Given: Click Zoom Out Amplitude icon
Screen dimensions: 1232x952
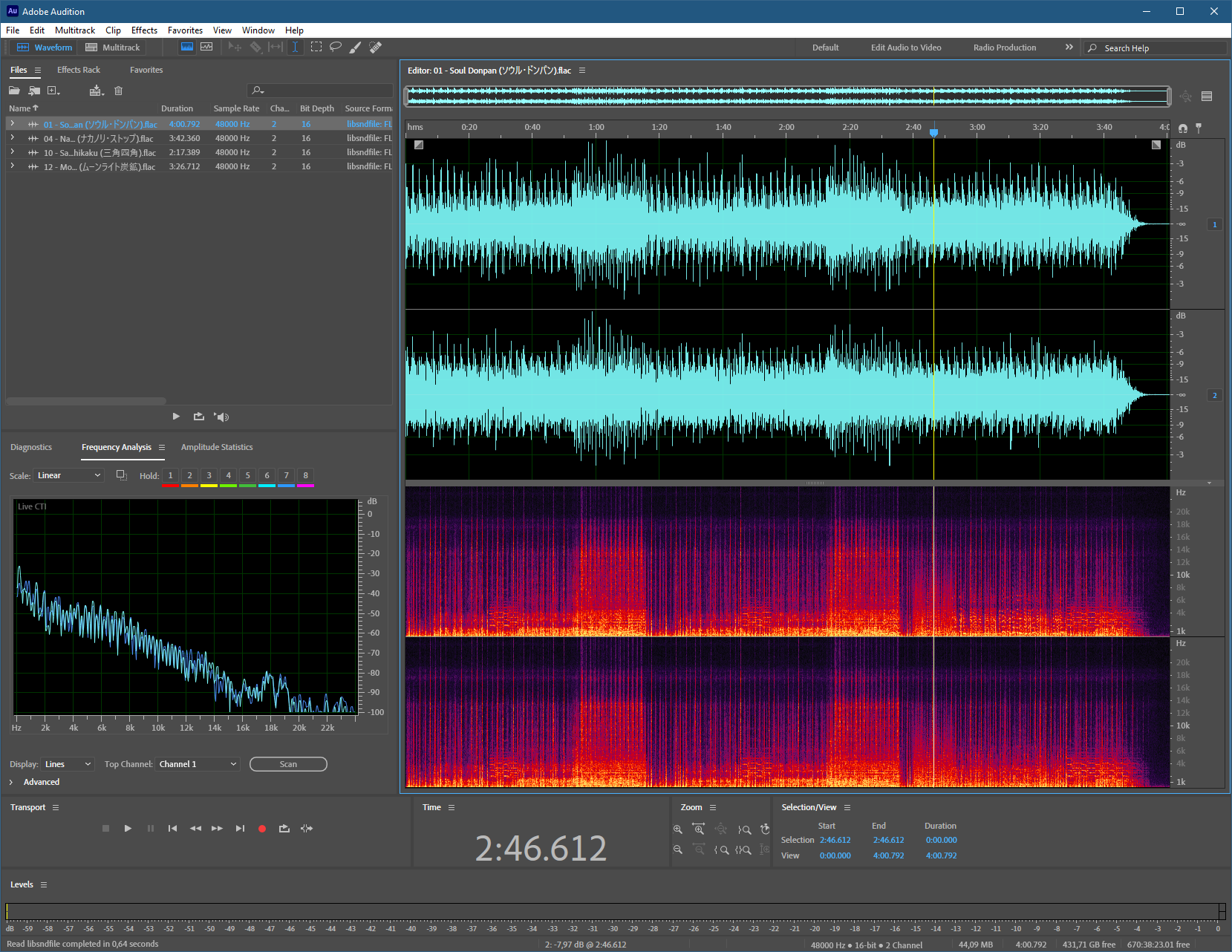Looking at the screenshot, I should (678, 850).
